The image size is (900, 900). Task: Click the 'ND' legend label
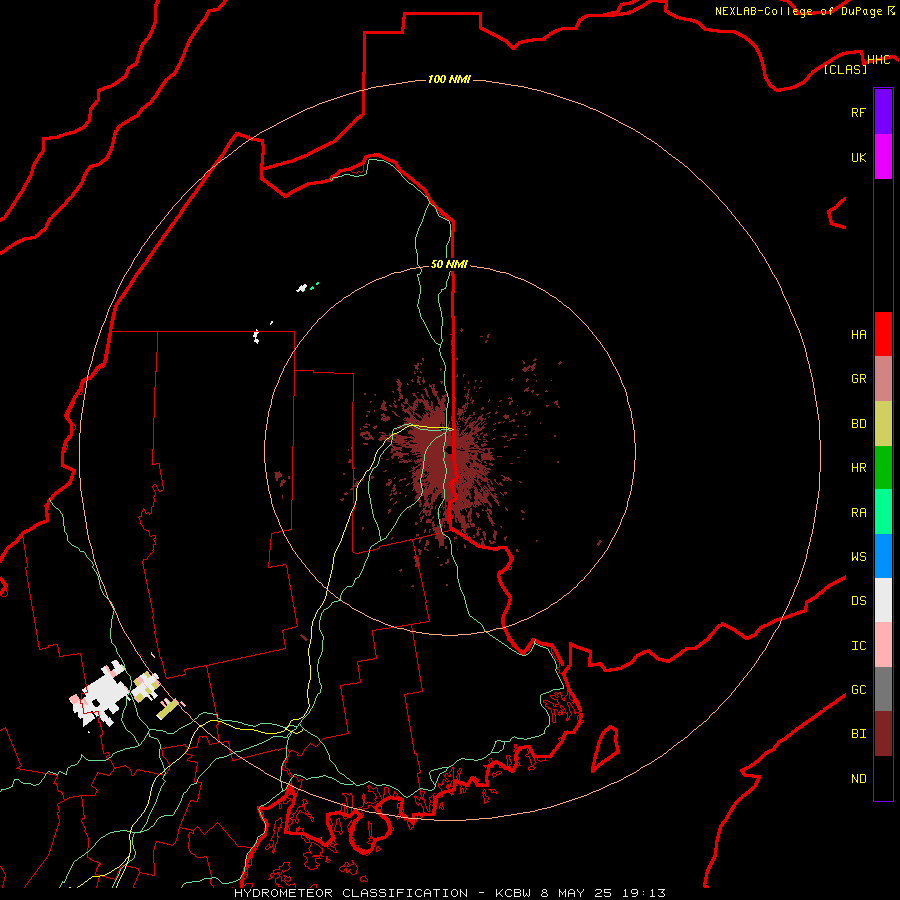pyautogui.click(x=858, y=779)
